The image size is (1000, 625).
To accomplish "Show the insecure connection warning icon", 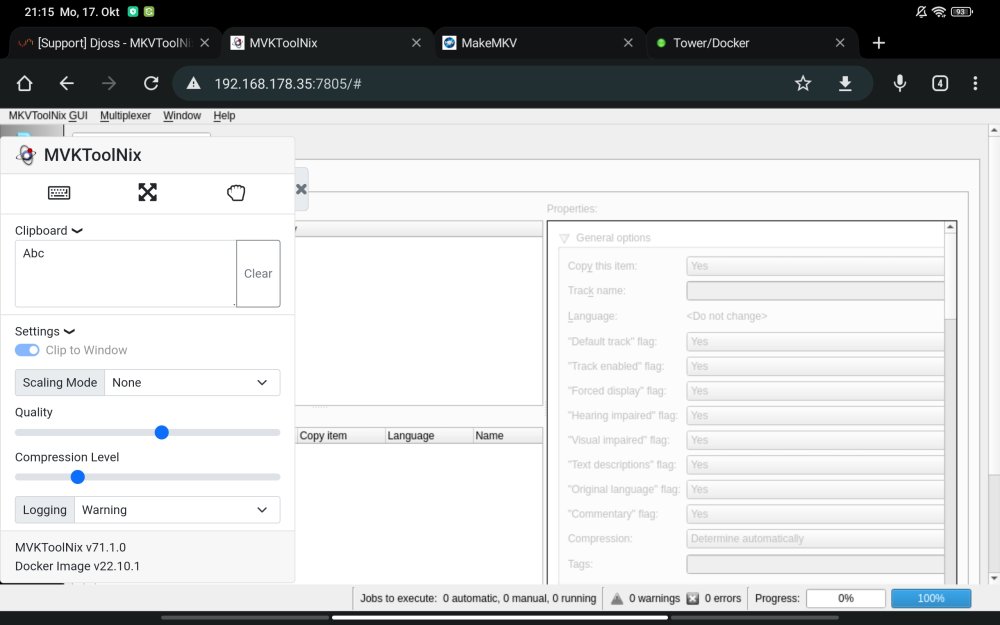I will click(193, 84).
